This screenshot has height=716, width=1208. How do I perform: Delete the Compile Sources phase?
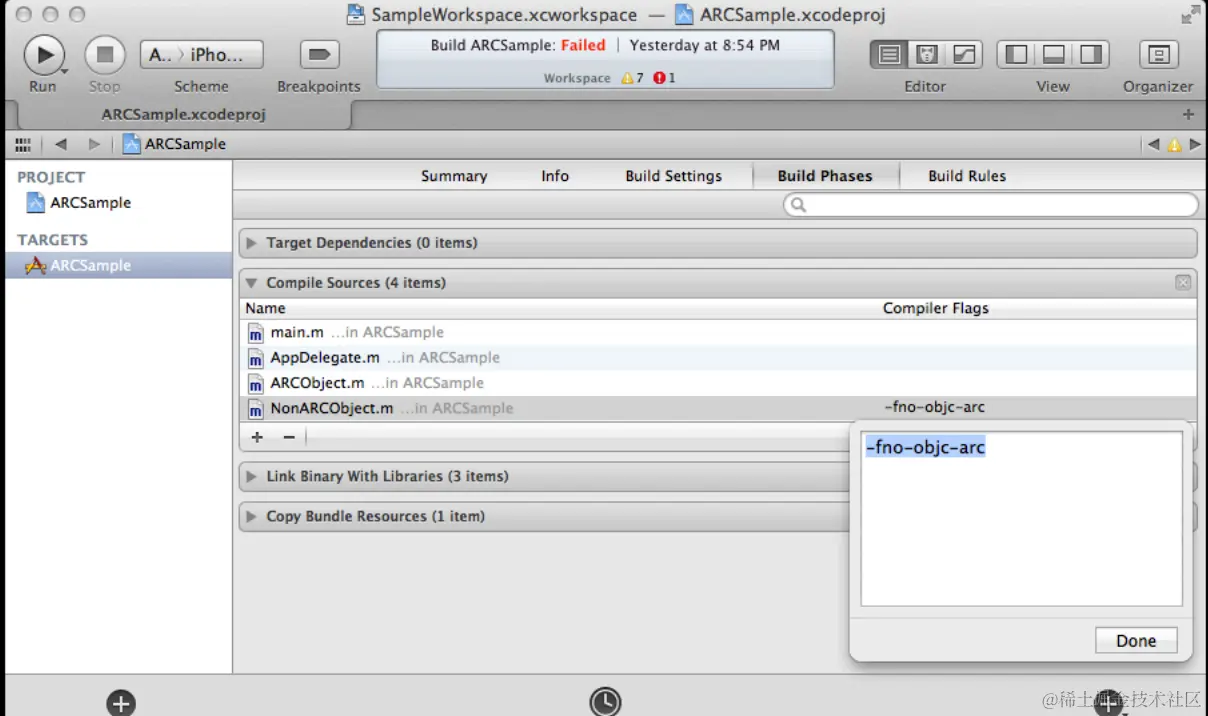[x=1183, y=283]
